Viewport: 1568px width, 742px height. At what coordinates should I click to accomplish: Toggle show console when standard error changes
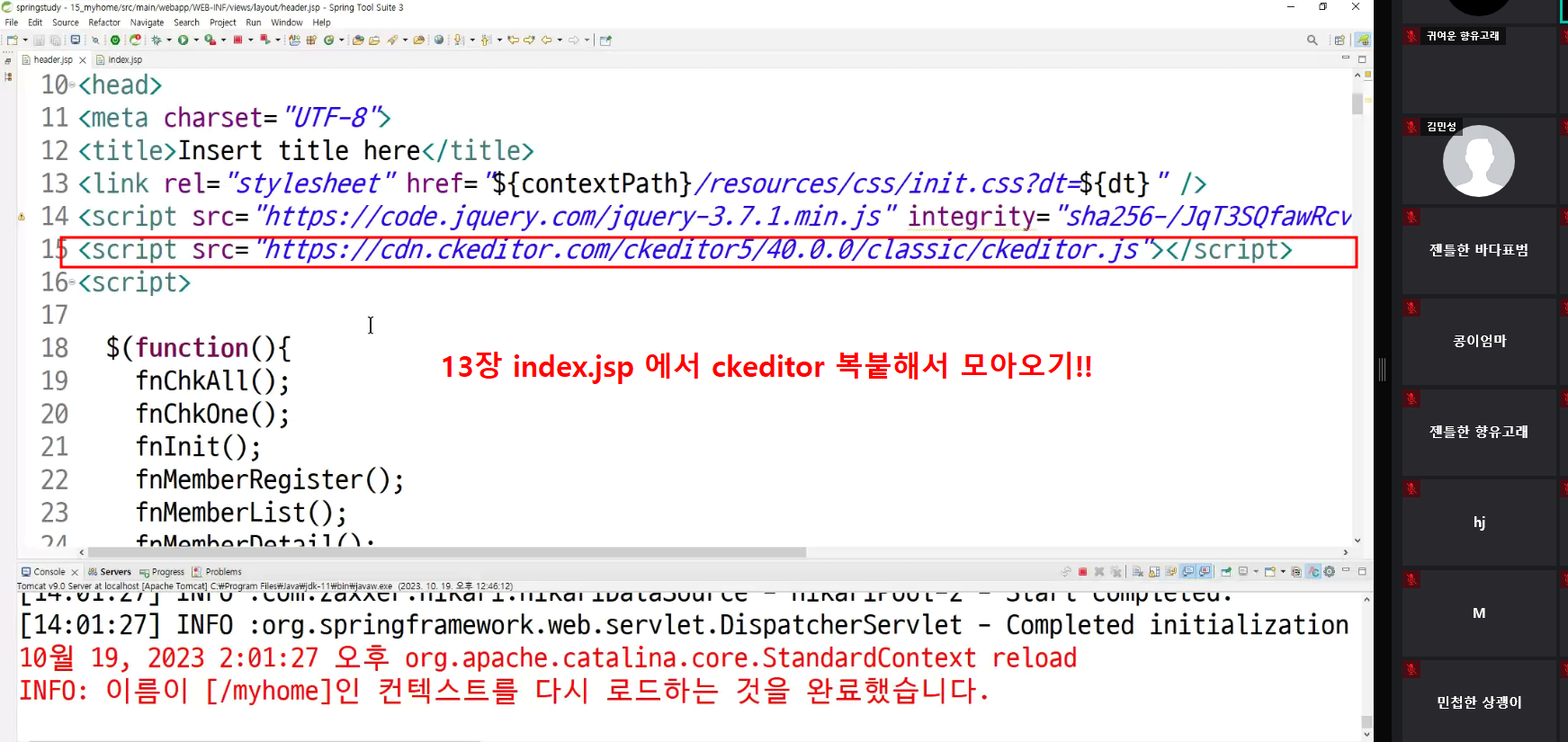[x=1205, y=572]
